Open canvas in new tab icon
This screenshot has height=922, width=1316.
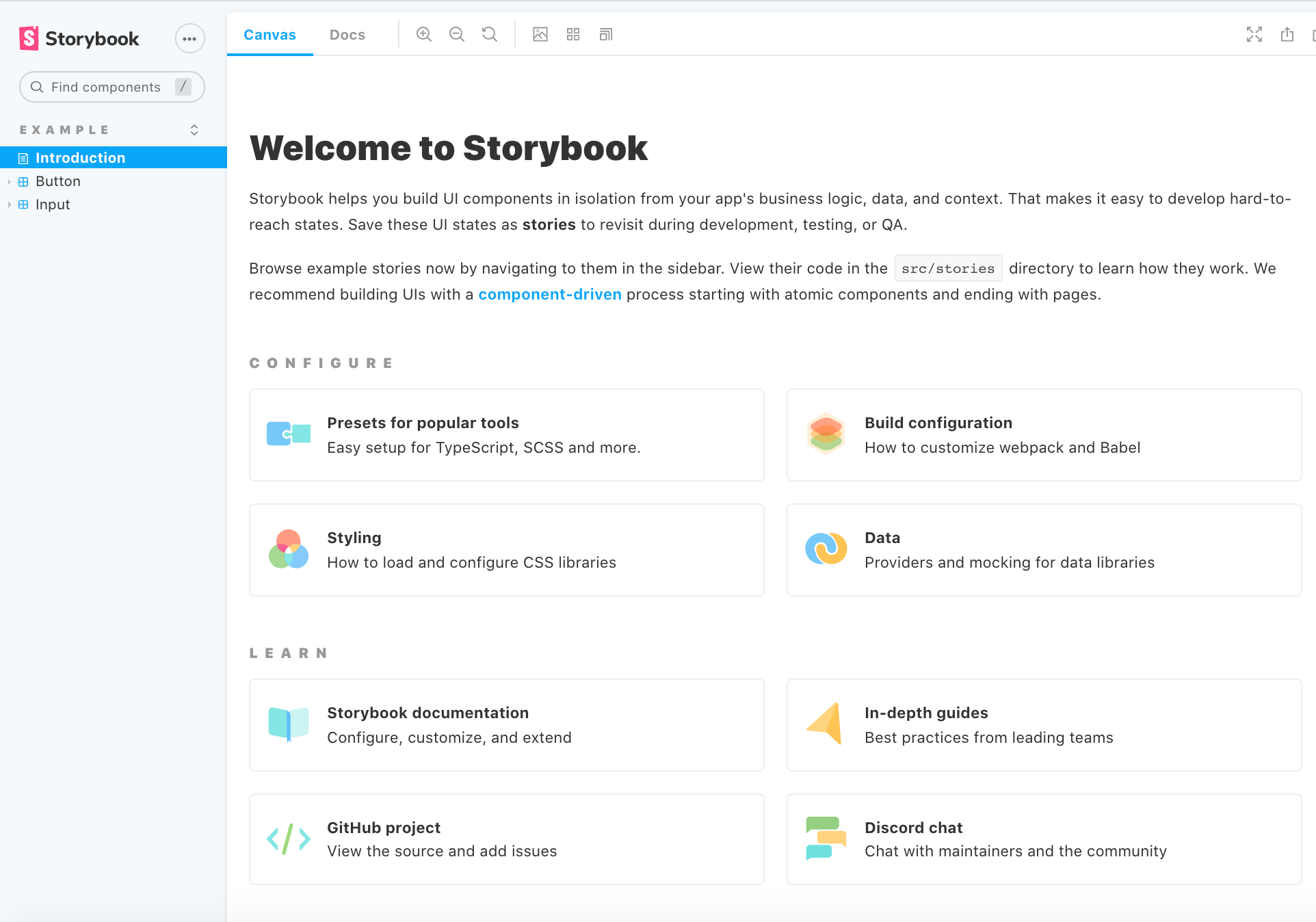click(x=1287, y=34)
